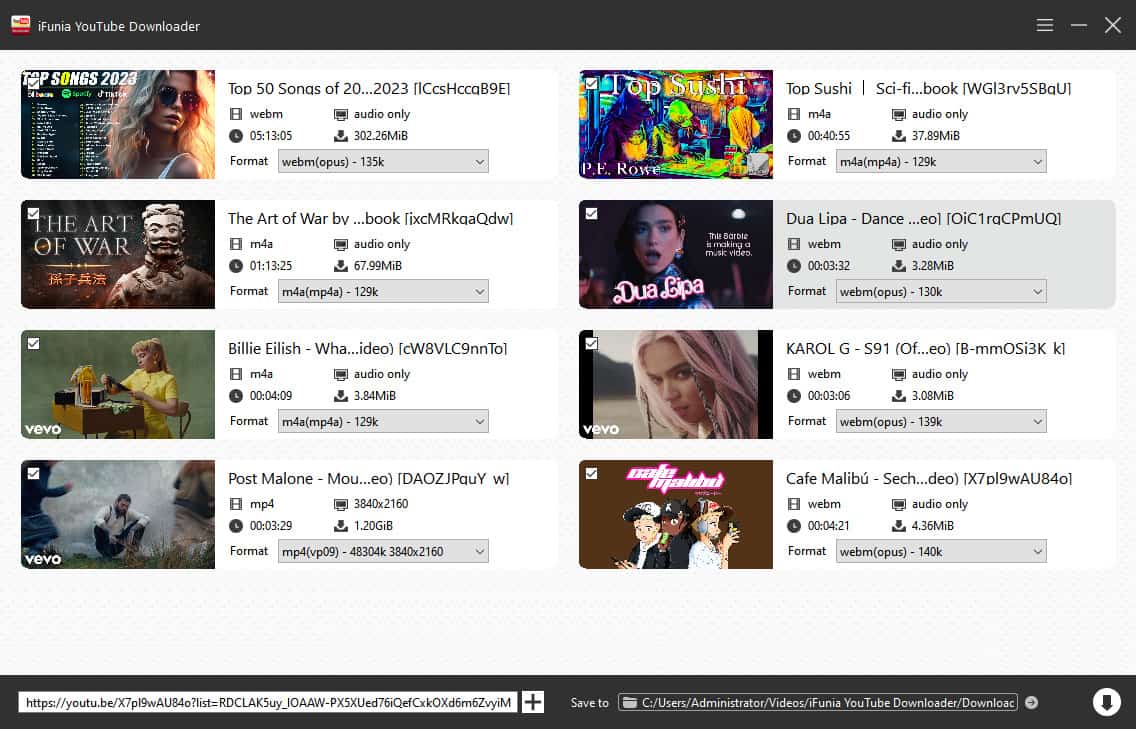Start downloads with the download arrow button

coord(1106,702)
